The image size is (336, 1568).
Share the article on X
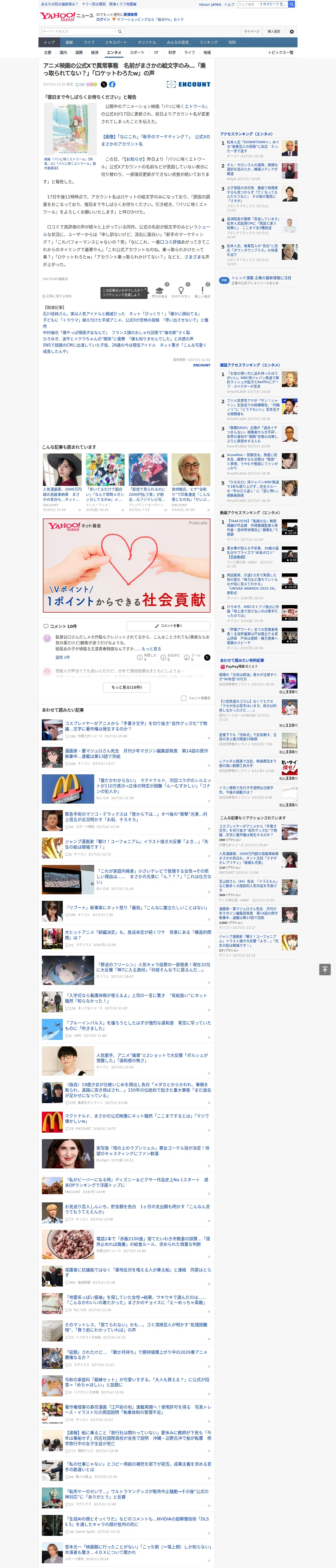point(104,85)
